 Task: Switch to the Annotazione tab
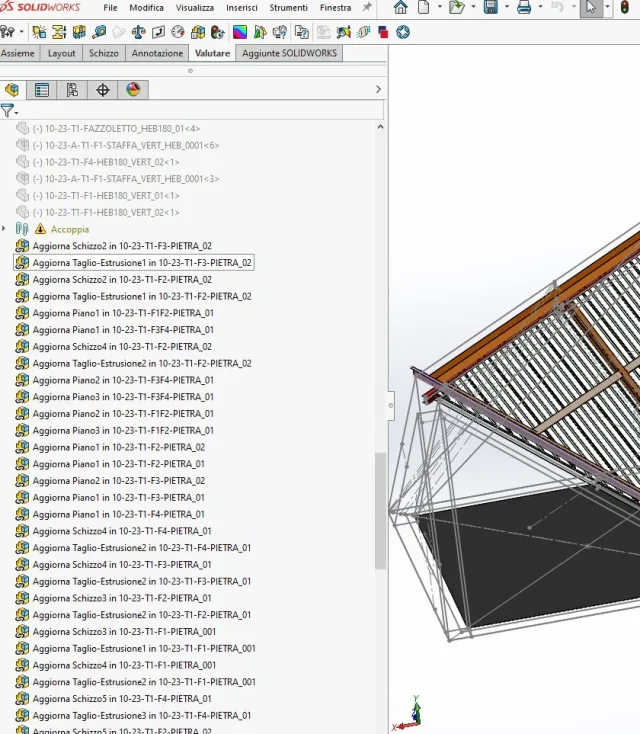(x=157, y=53)
